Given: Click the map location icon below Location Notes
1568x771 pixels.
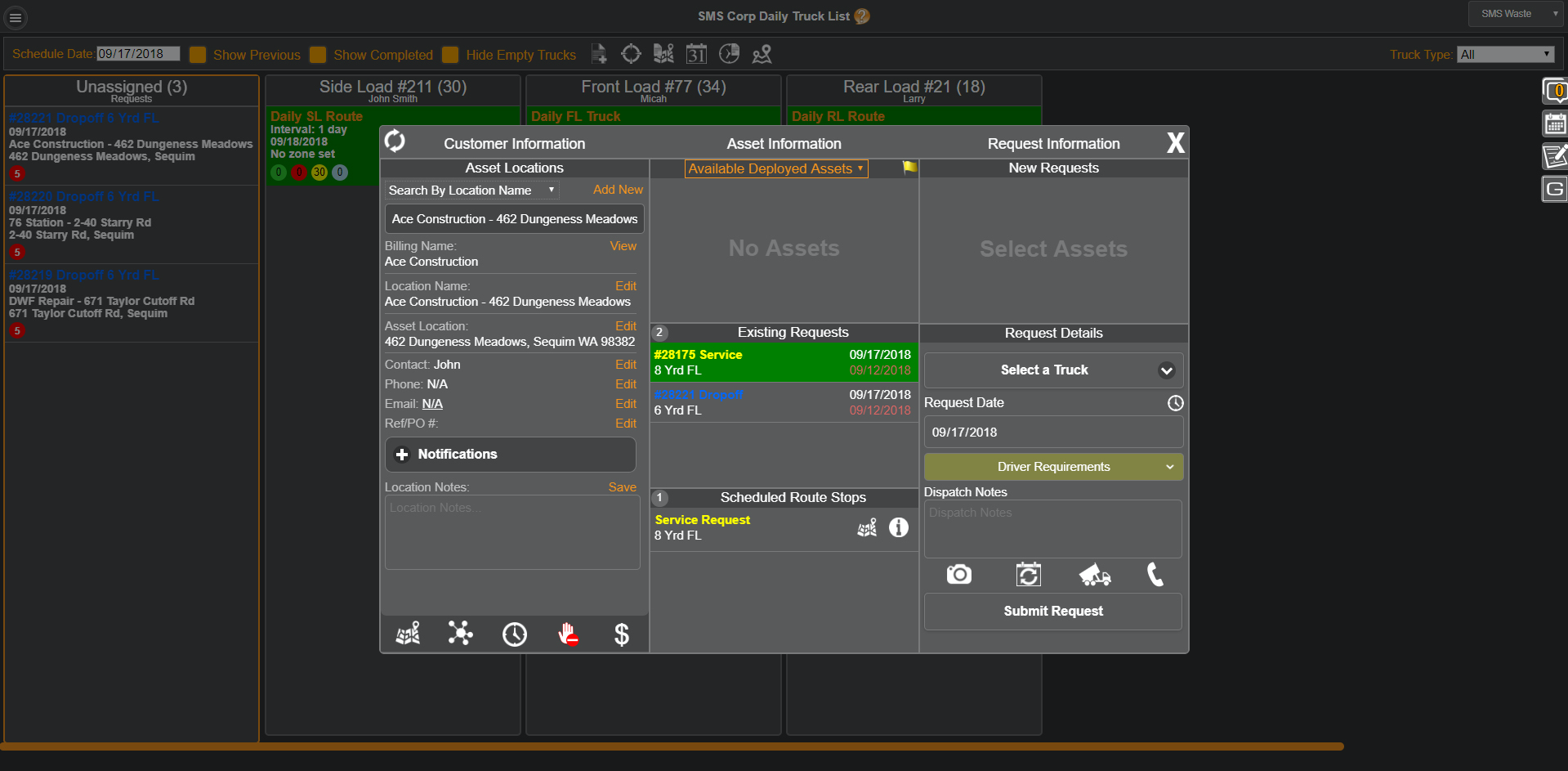Looking at the screenshot, I should [407, 634].
